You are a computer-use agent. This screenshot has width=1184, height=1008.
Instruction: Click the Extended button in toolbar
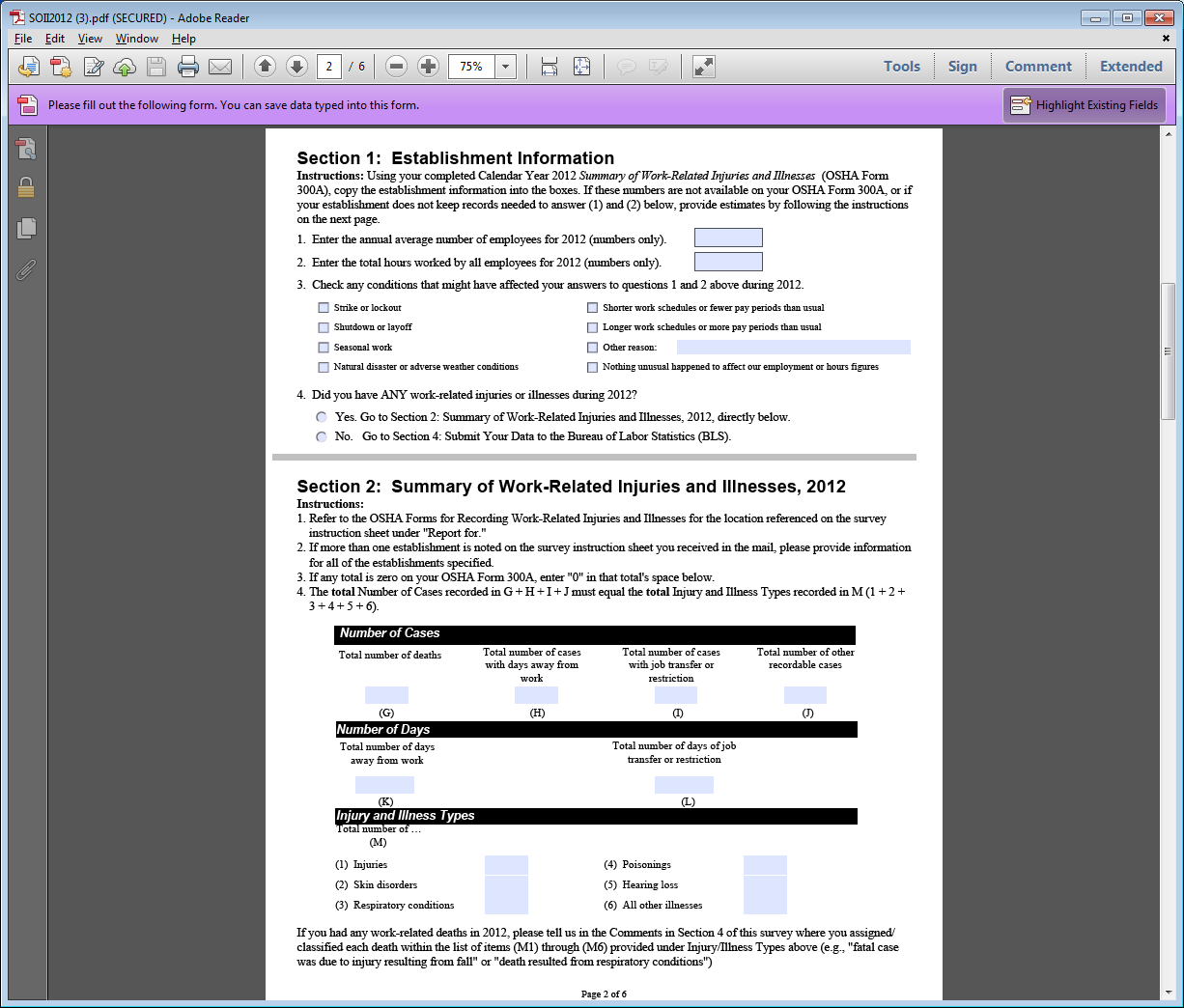(x=1131, y=67)
